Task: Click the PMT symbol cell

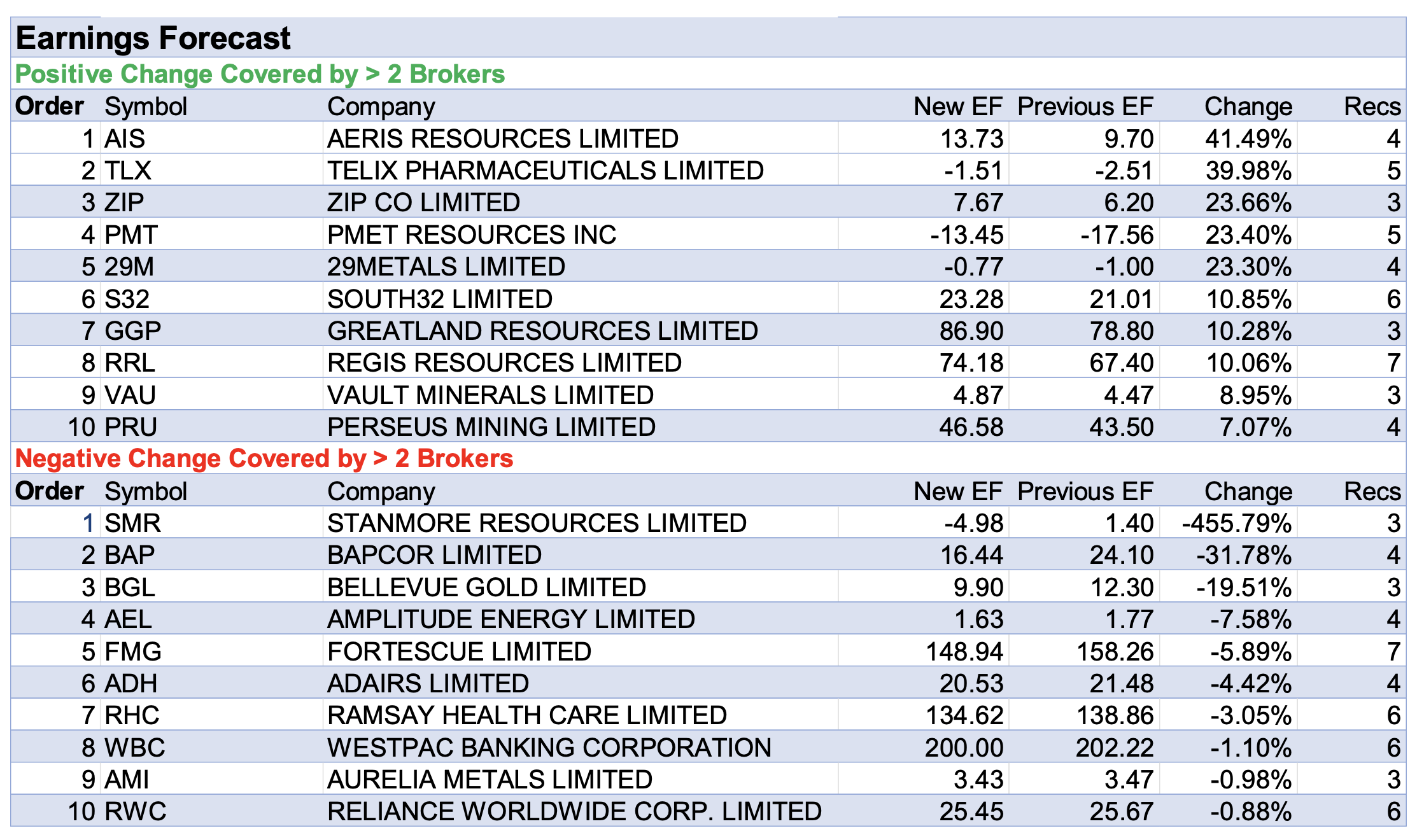Action: point(131,235)
